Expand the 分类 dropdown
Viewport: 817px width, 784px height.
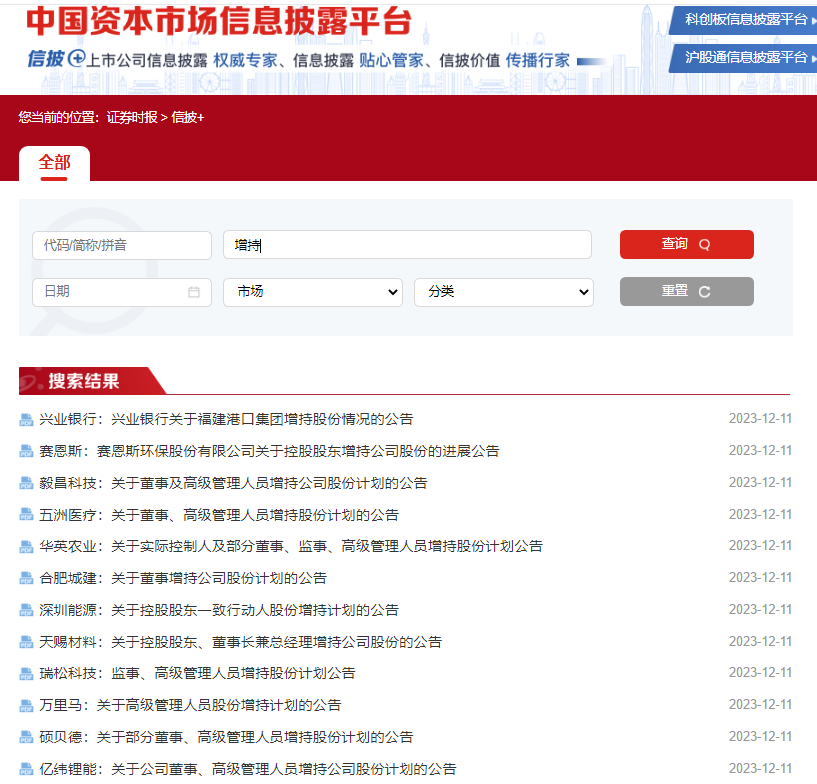503,292
